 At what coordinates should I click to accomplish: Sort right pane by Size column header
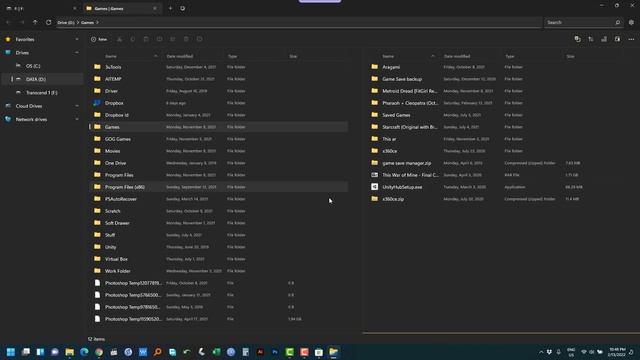click(x=570, y=56)
